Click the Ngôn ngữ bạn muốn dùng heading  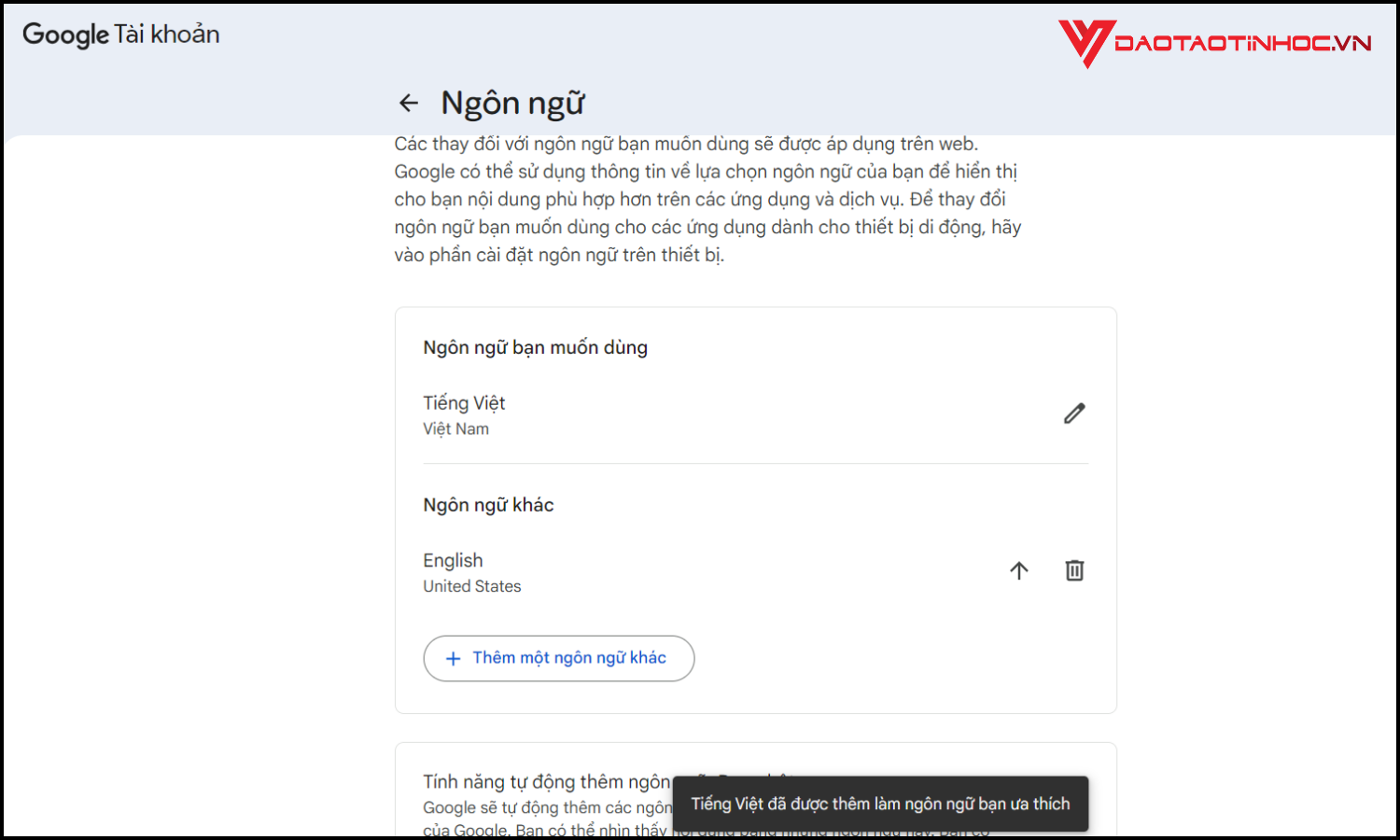click(535, 346)
